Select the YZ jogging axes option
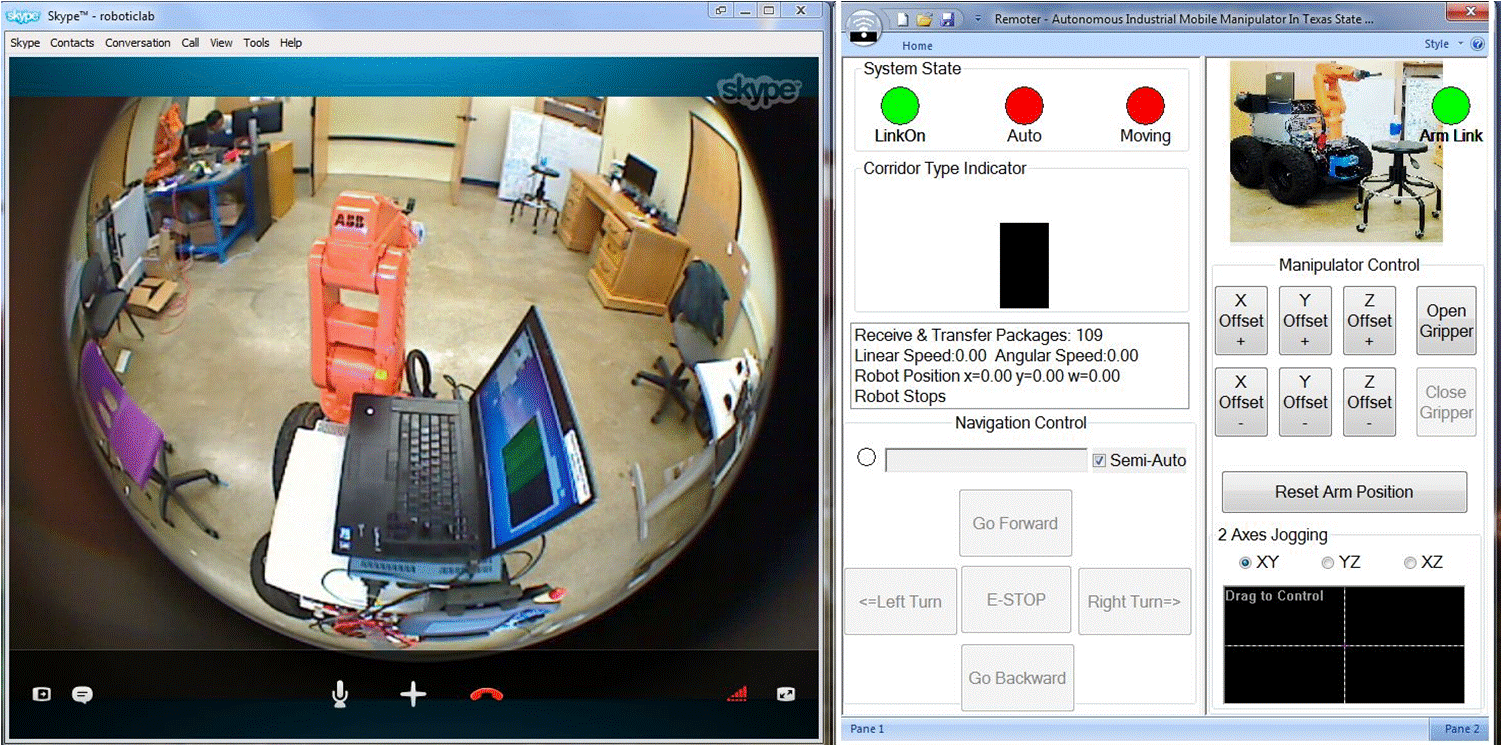The height and width of the screenshot is (746, 1502). 1328,563
